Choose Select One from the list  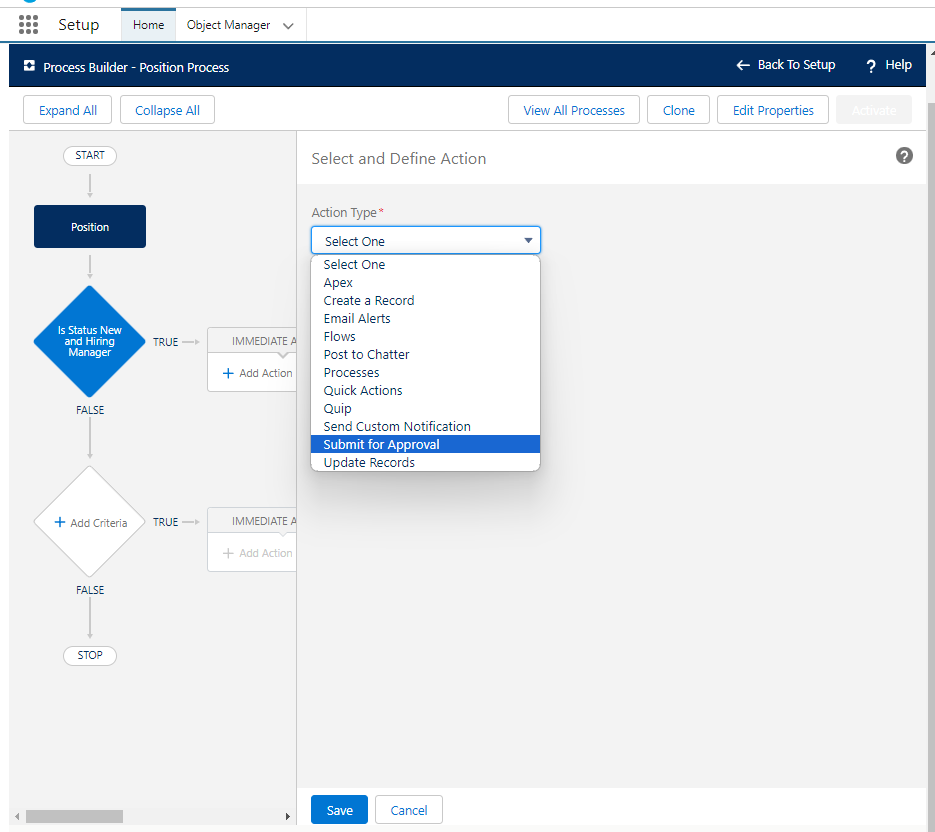point(425,264)
